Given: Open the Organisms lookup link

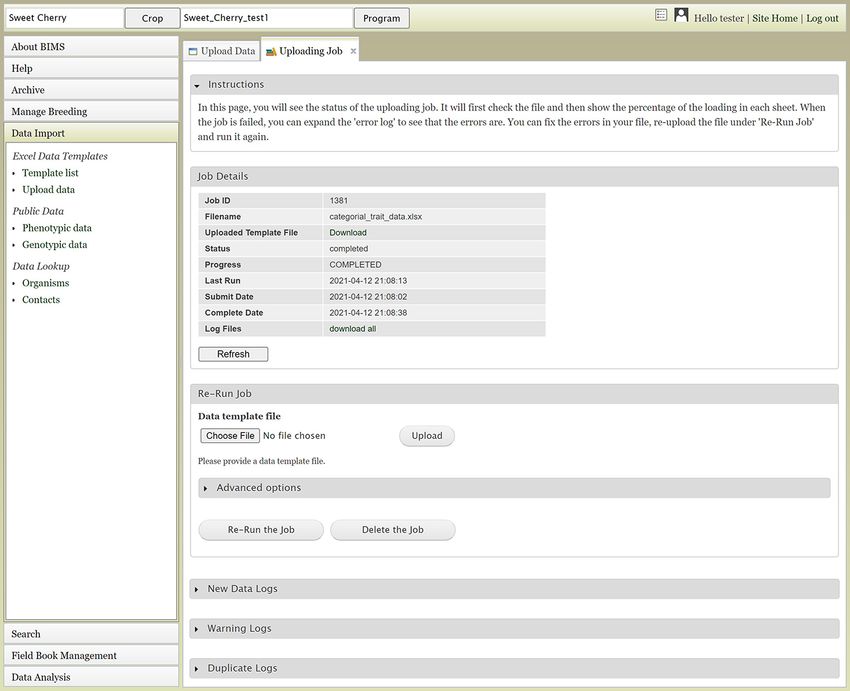Looking at the screenshot, I should pos(46,283).
